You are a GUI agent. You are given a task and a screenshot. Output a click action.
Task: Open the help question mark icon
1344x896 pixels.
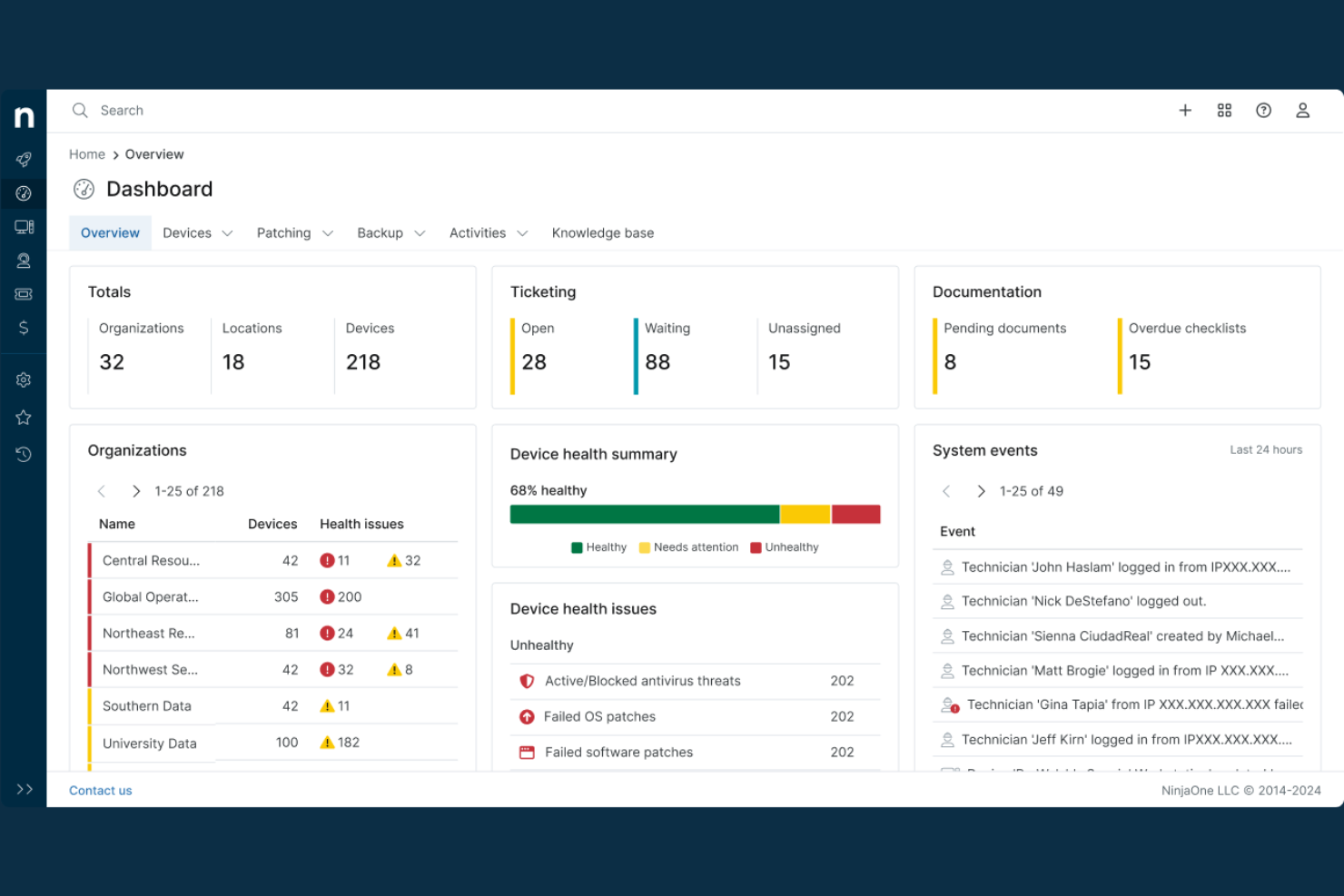click(1263, 110)
